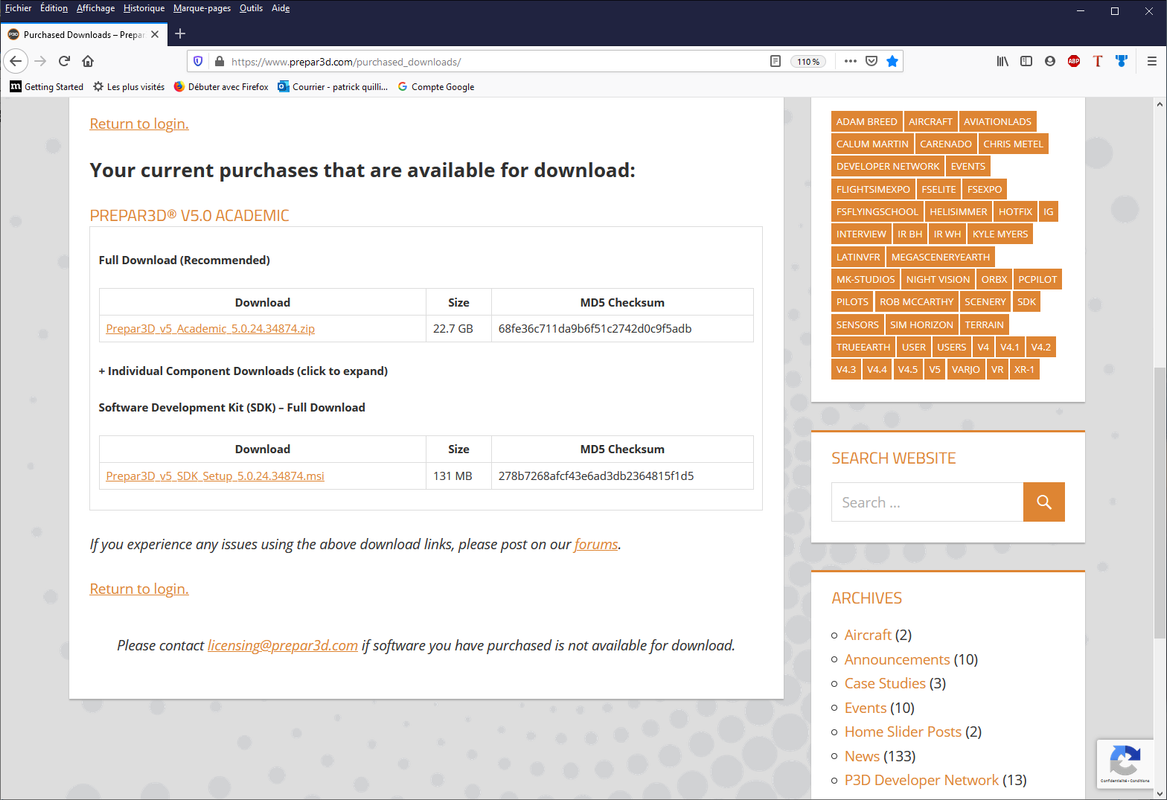Viewport: 1167px width, 800px height.
Task: Open P3D Developer Network archive category
Action: 921,780
